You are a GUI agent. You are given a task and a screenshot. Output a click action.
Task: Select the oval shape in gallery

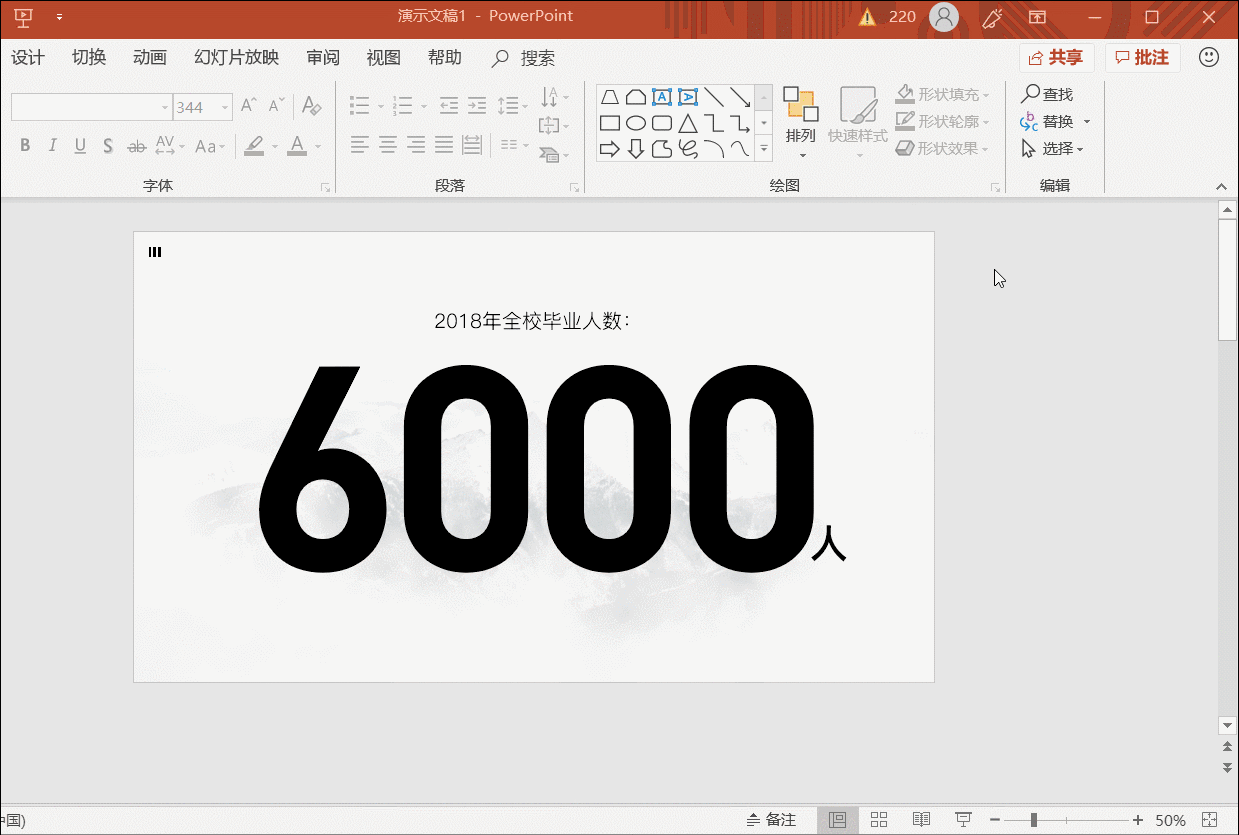pos(636,124)
